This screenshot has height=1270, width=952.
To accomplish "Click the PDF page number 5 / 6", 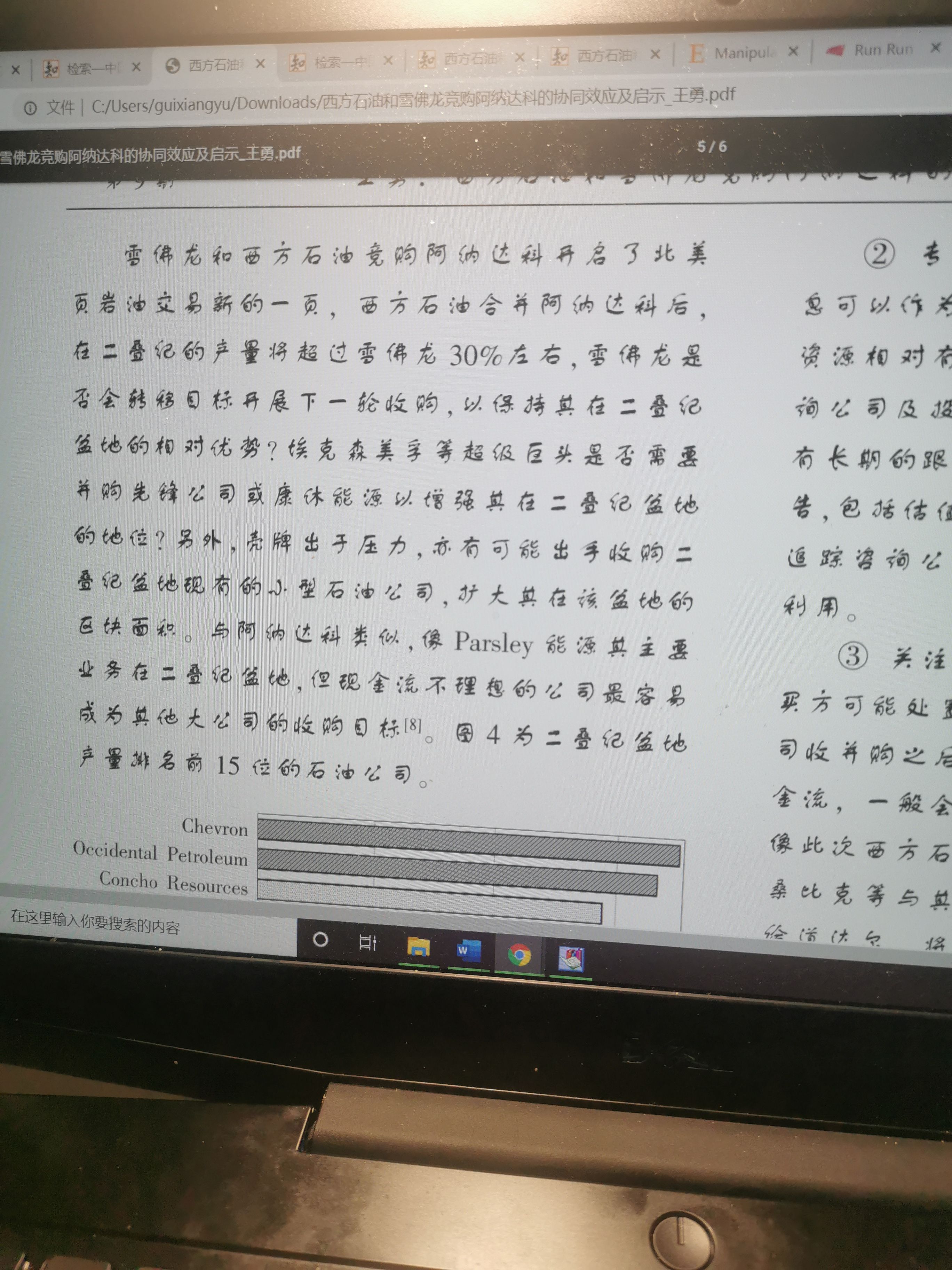I will [x=712, y=147].
